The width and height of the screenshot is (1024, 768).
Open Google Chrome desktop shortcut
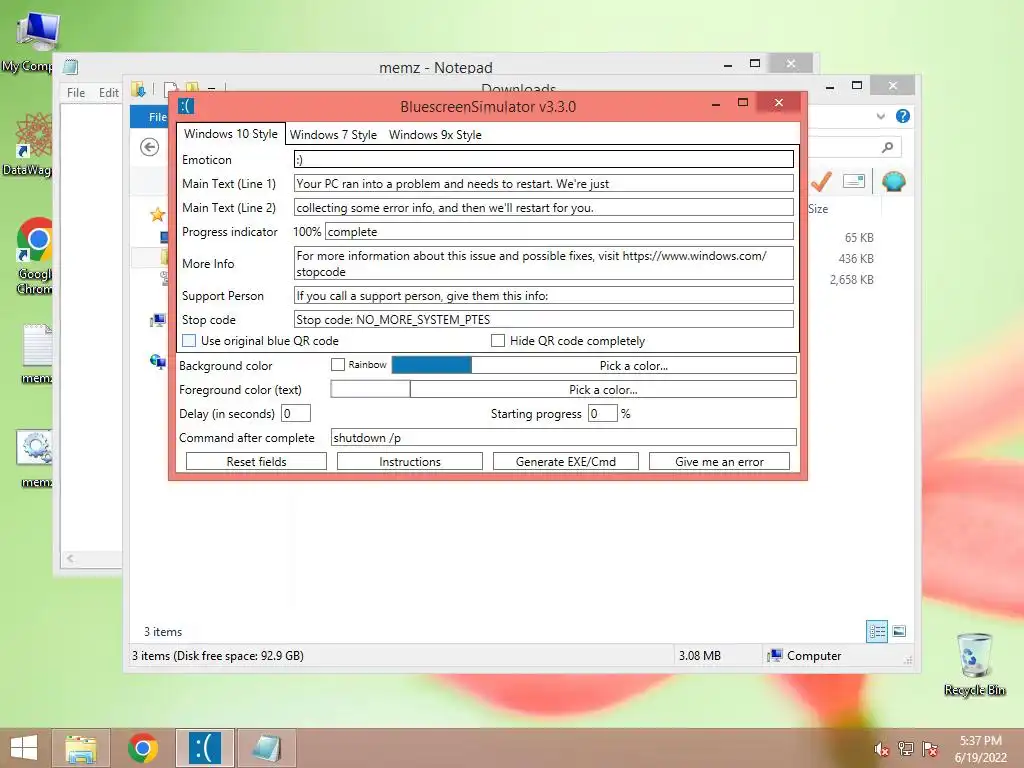35,240
